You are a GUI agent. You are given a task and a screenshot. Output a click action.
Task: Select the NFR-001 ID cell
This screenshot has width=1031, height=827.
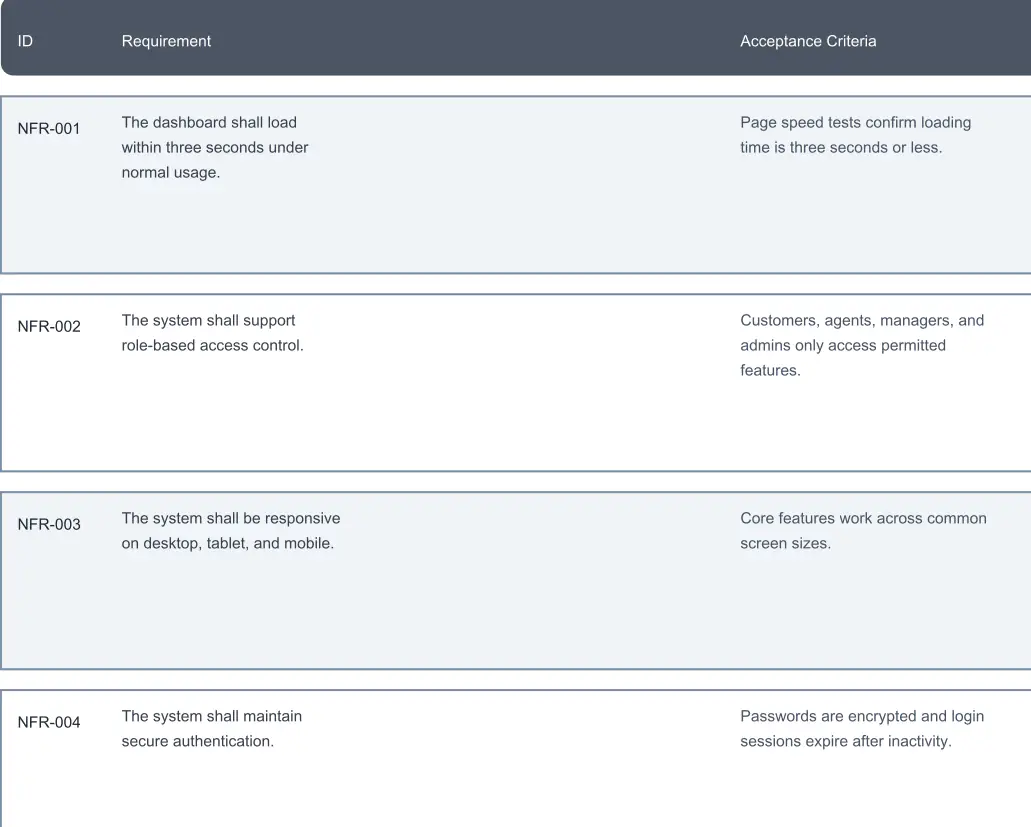point(49,128)
